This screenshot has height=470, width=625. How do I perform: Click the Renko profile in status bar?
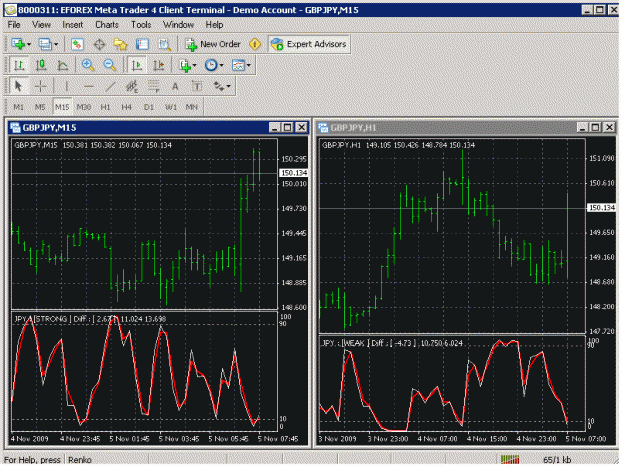[80, 460]
